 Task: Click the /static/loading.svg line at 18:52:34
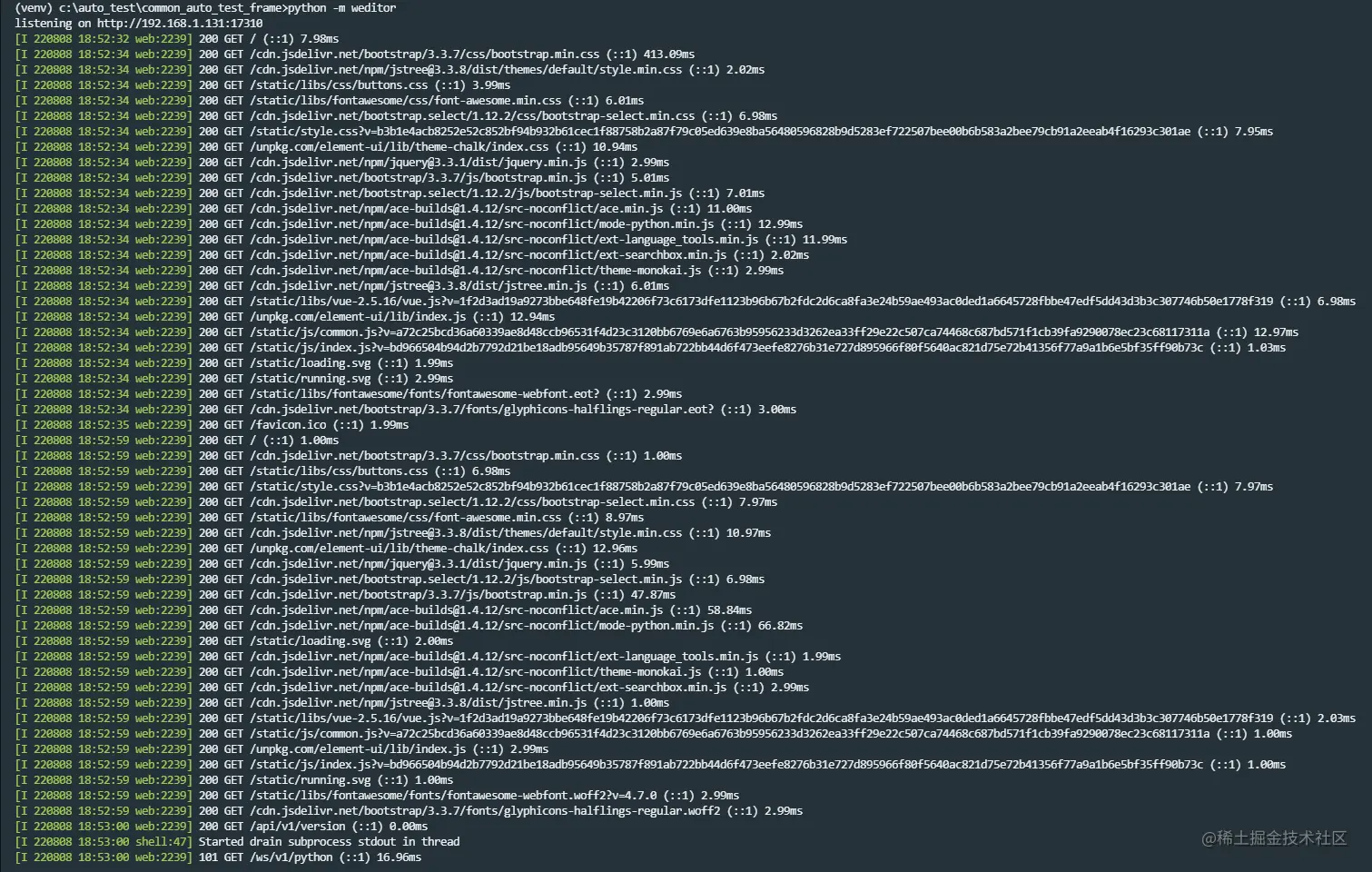point(234,363)
